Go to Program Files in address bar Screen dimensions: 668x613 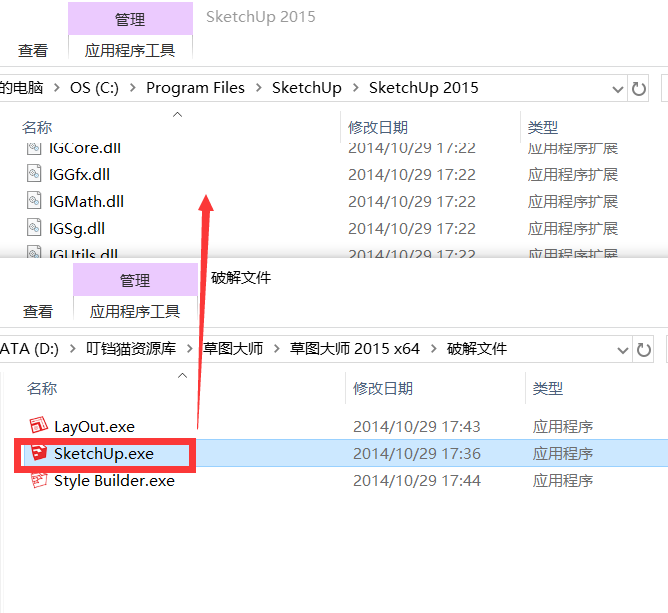195,88
